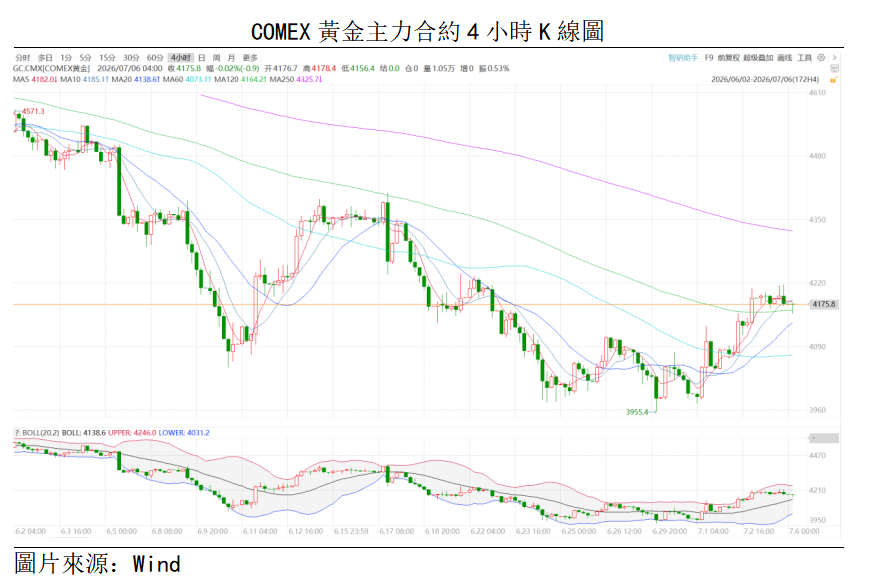880x584 pixels.
Task: Switch to the 分时 intraday tab
Action: (22, 58)
